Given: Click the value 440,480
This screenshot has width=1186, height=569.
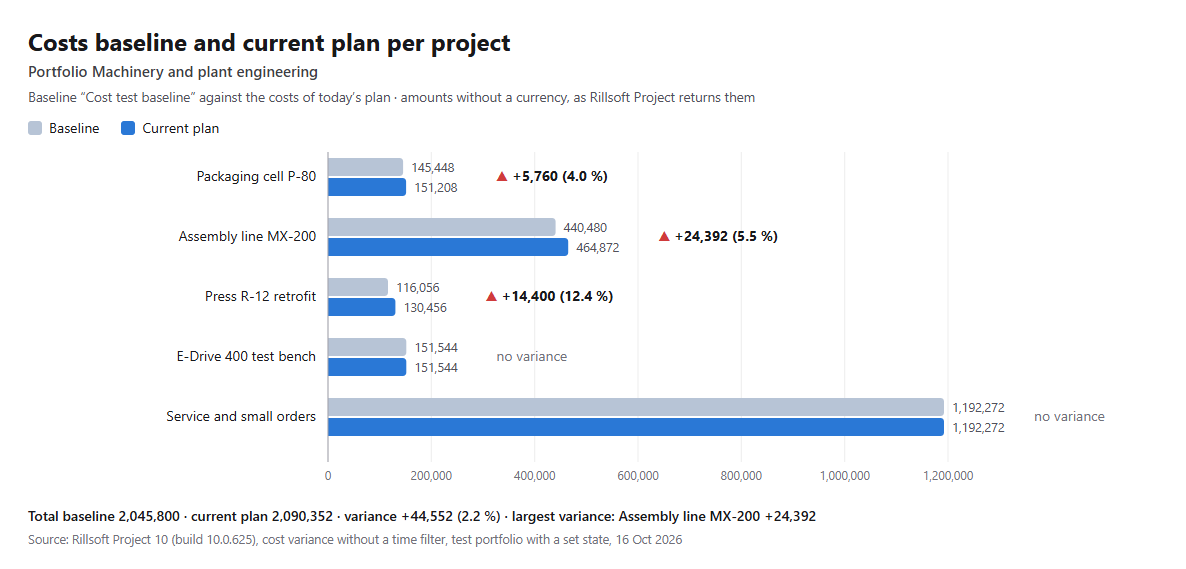Looking at the screenshot, I should [585, 227].
